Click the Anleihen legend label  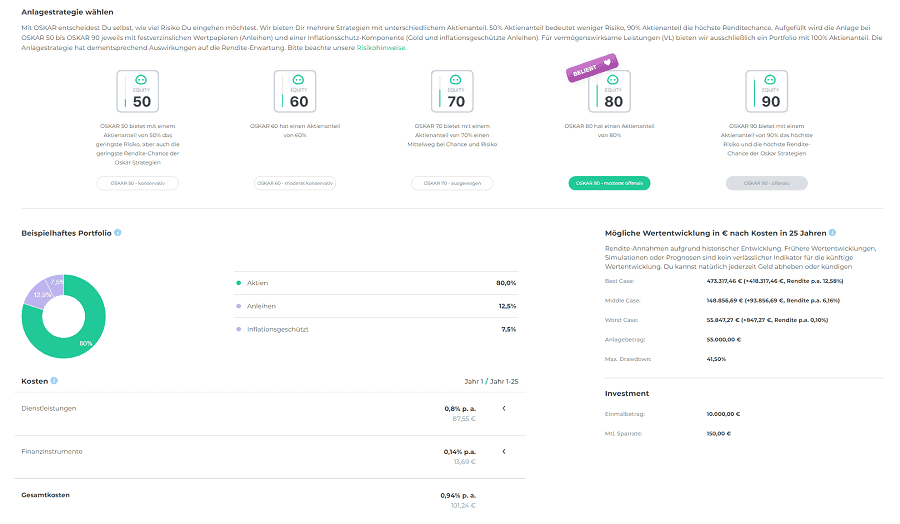(x=261, y=306)
